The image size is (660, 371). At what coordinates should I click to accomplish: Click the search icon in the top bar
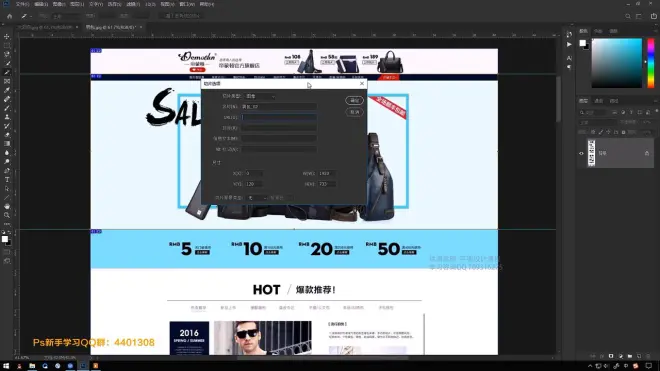pyautogui.click(x=628, y=16)
